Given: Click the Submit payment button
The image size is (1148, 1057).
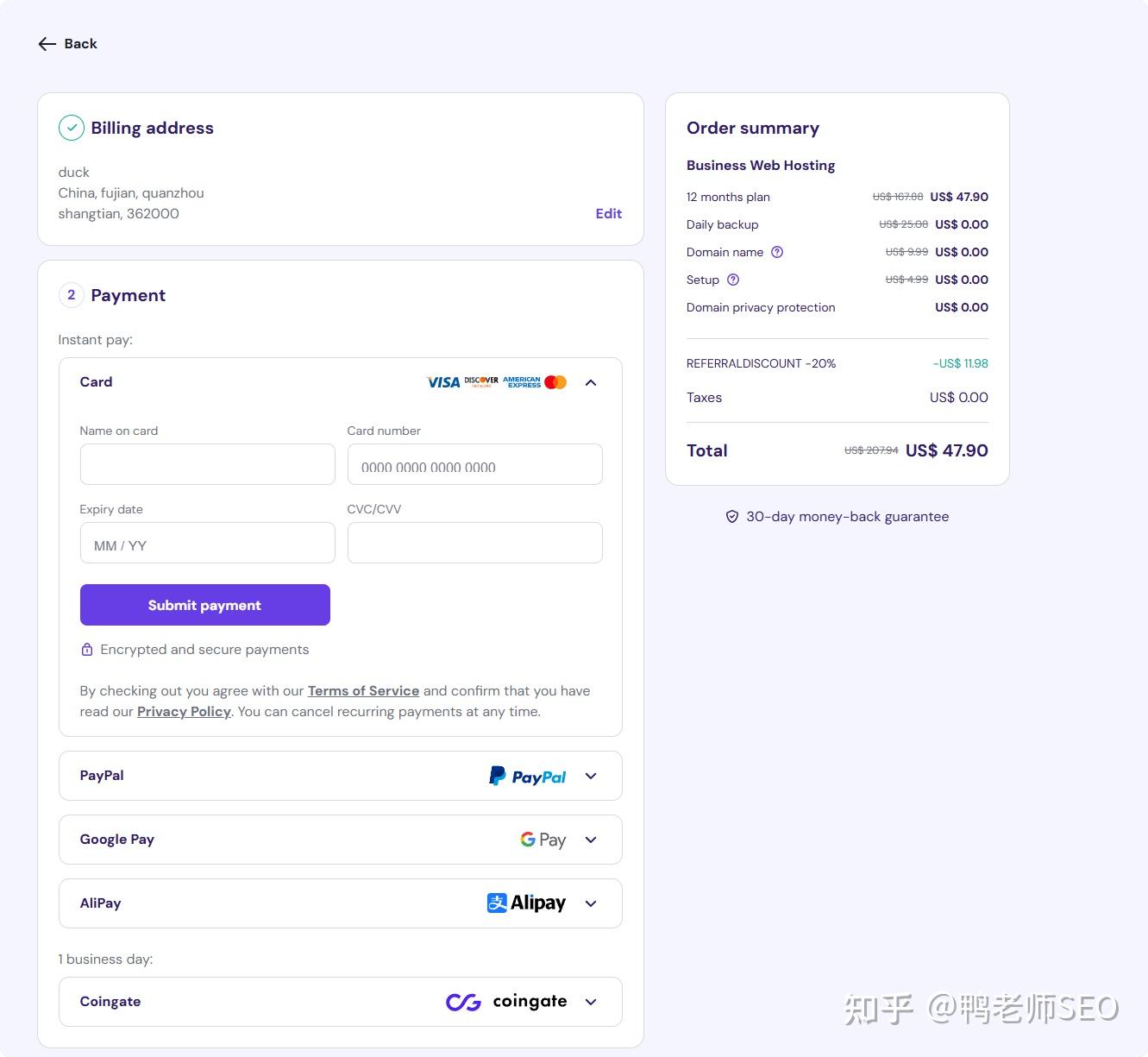Looking at the screenshot, I should point(204,605).
